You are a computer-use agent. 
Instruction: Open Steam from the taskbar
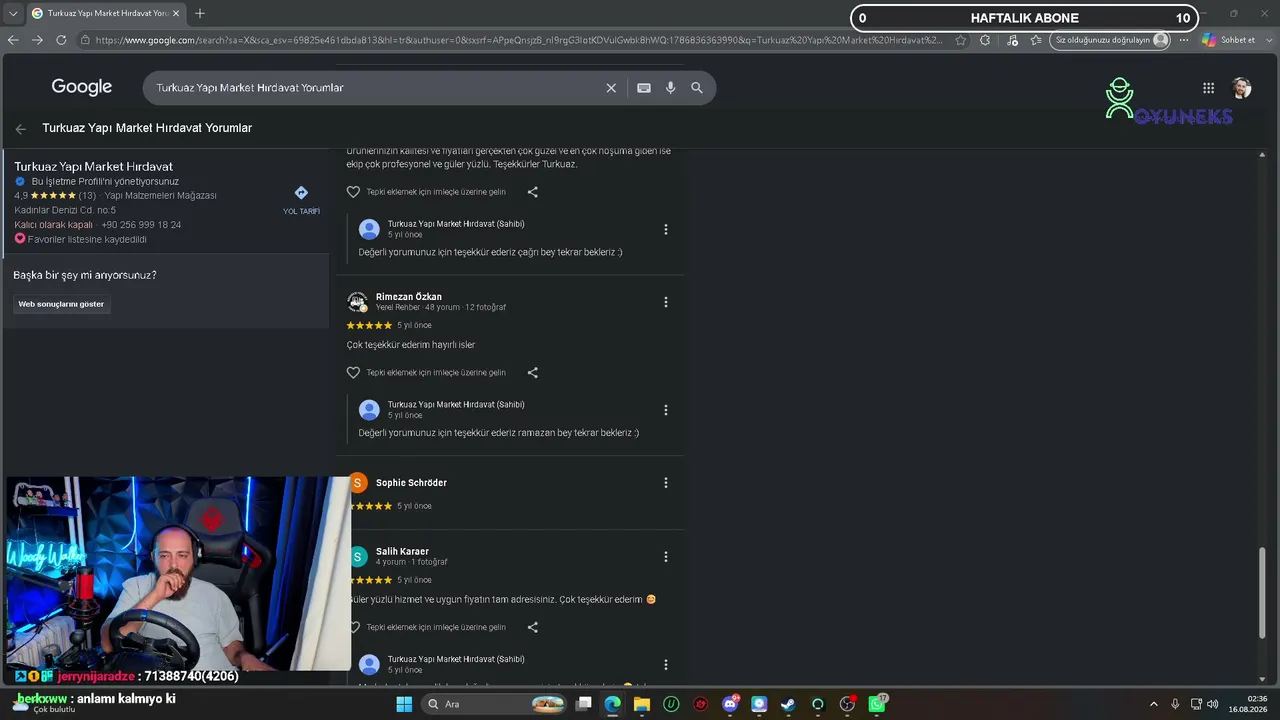(788, 704)
